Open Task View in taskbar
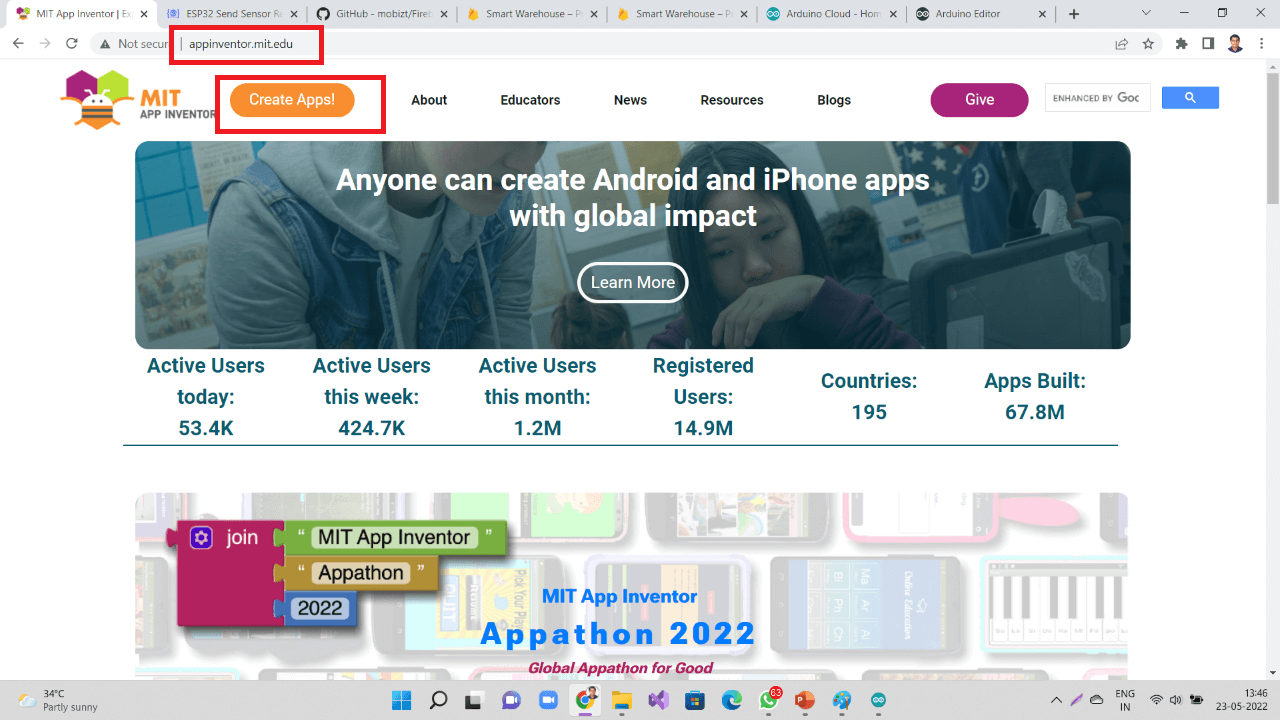1280x720 pixels. pyautogui.click(x=475, y=700)
